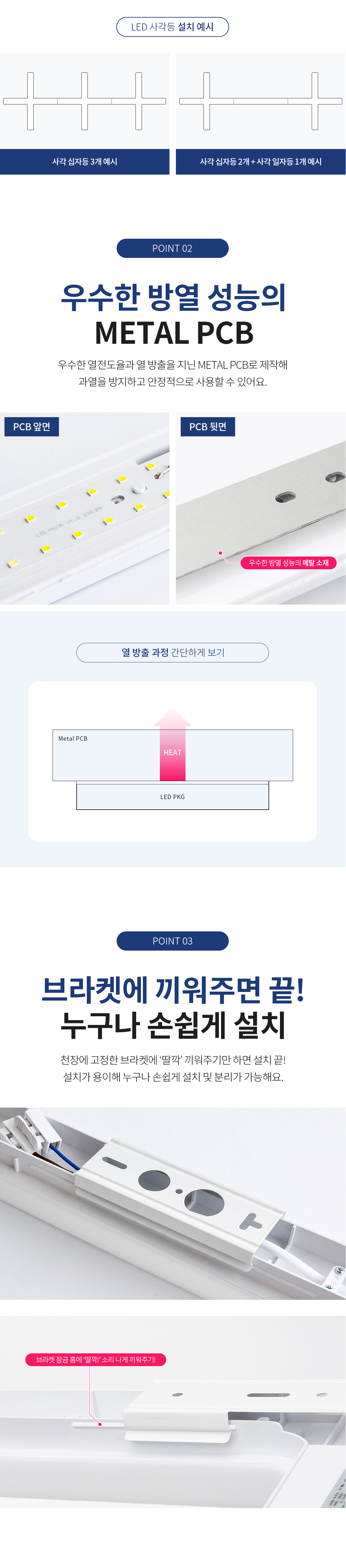The height and width of the screenshot is (1568, 346).
Task: Click the '열 방출 과정 간단하게 보기' pill
Action: point(172,653)
